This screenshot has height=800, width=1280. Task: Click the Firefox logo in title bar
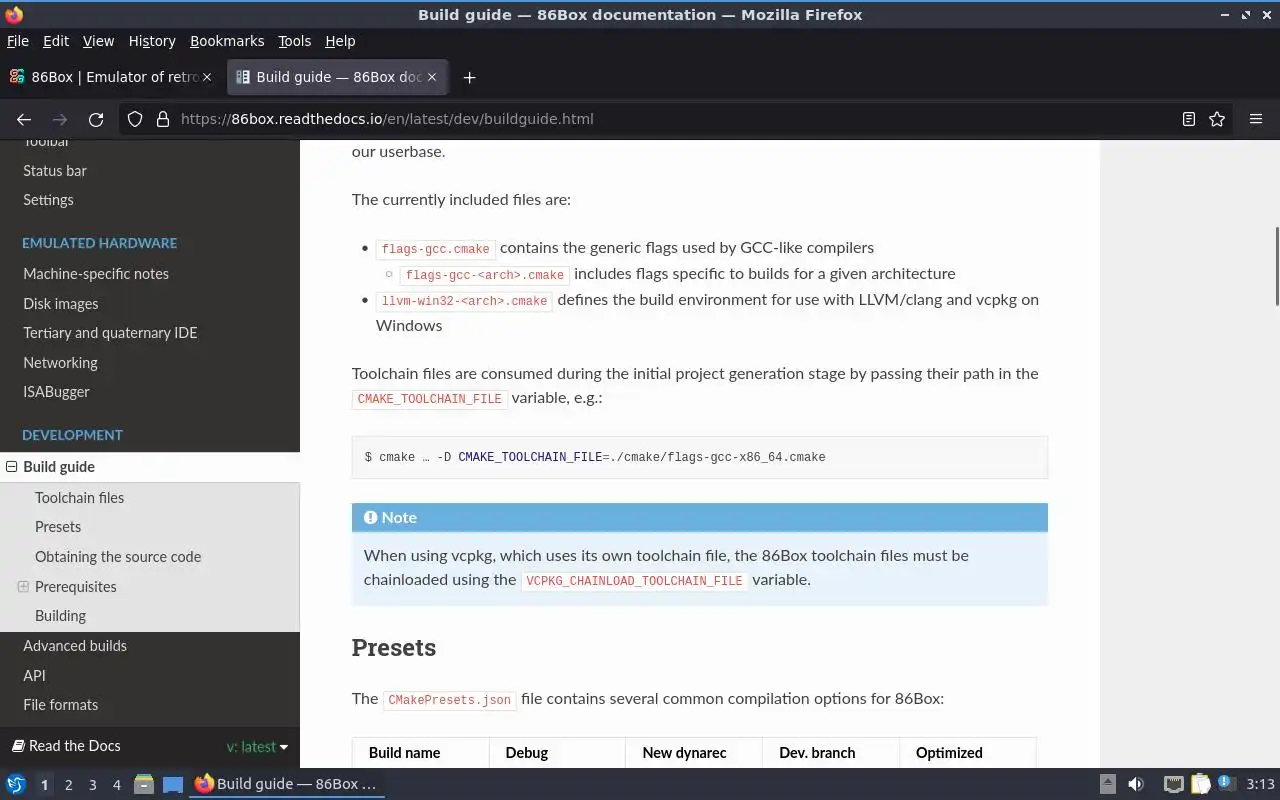click(13, 14)
